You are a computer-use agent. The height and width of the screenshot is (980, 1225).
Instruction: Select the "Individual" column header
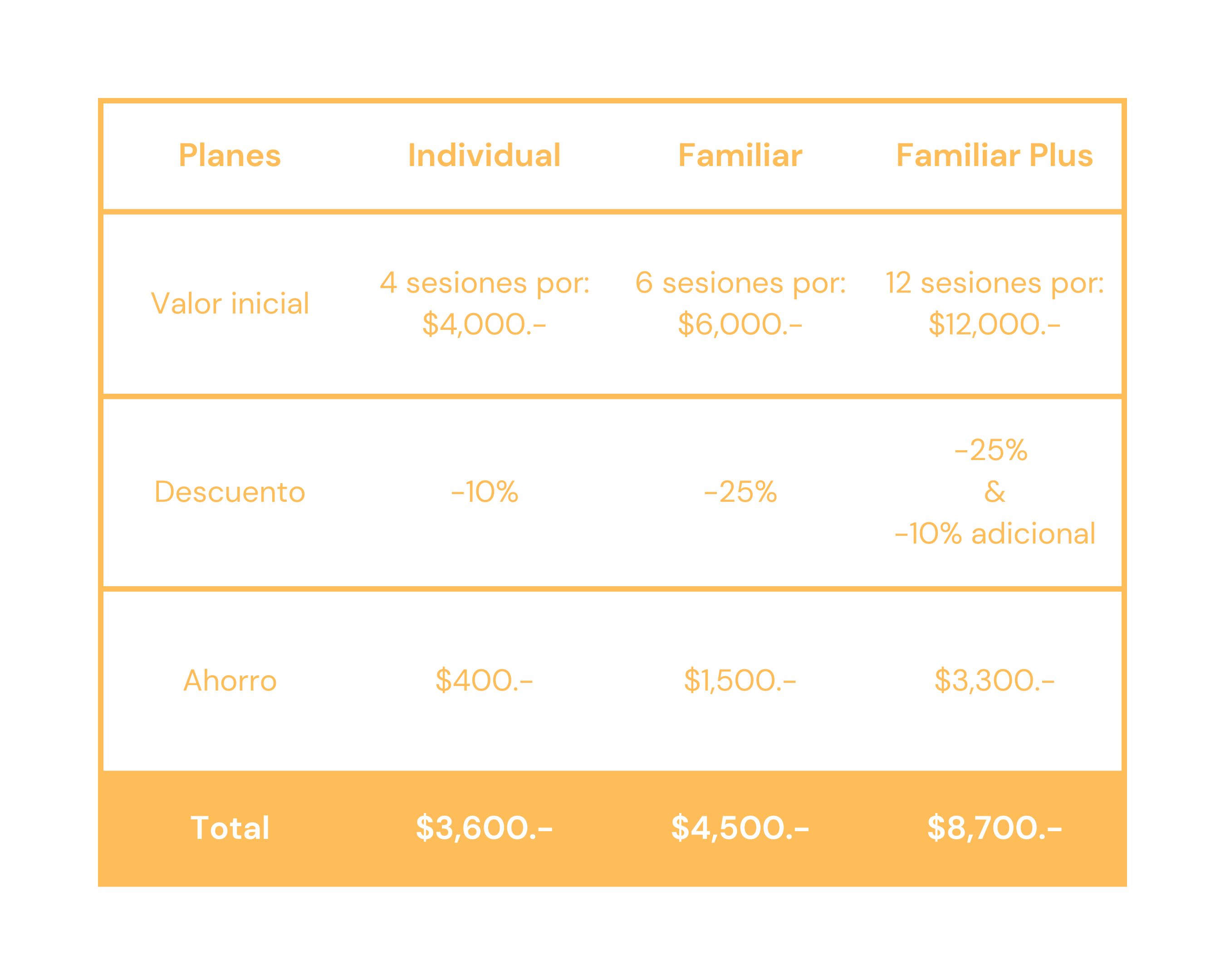(x=484, y=155)
